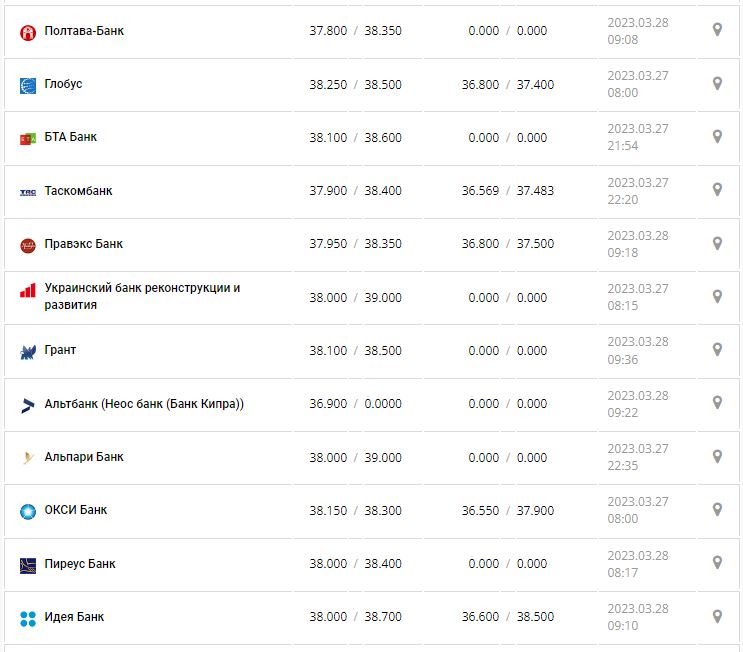The height and width of the screenshot is (652, 743).
Task: Click the Правэкс Банк name
Action: [x=84, y=244]
